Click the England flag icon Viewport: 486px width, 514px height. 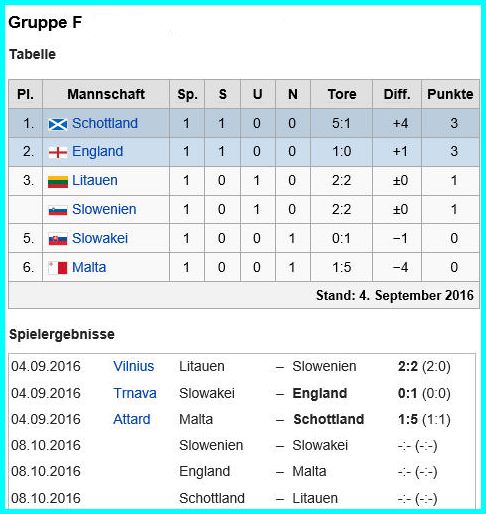point(58,152)
